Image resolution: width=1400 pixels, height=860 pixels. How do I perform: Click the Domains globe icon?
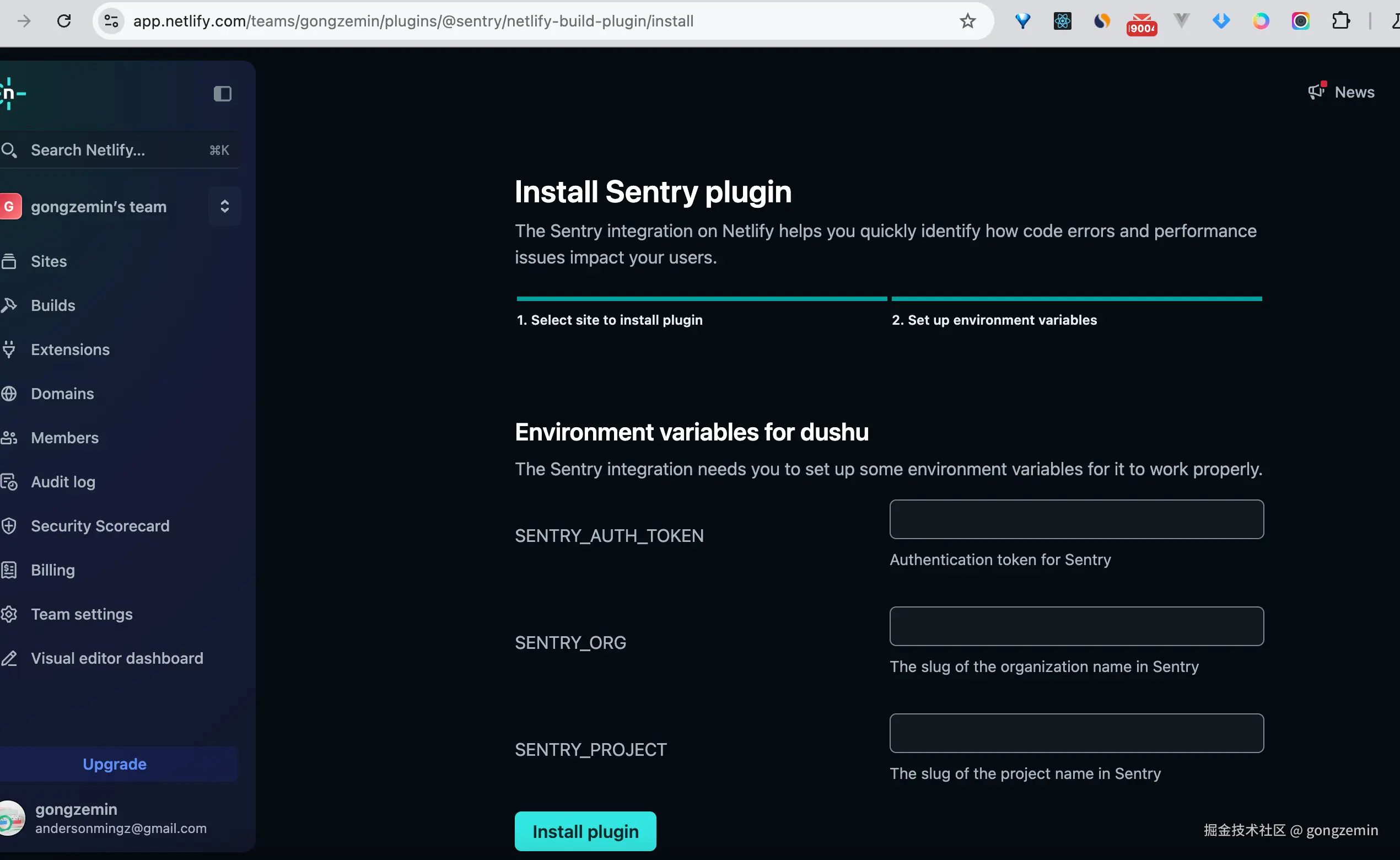coord(9,394)
